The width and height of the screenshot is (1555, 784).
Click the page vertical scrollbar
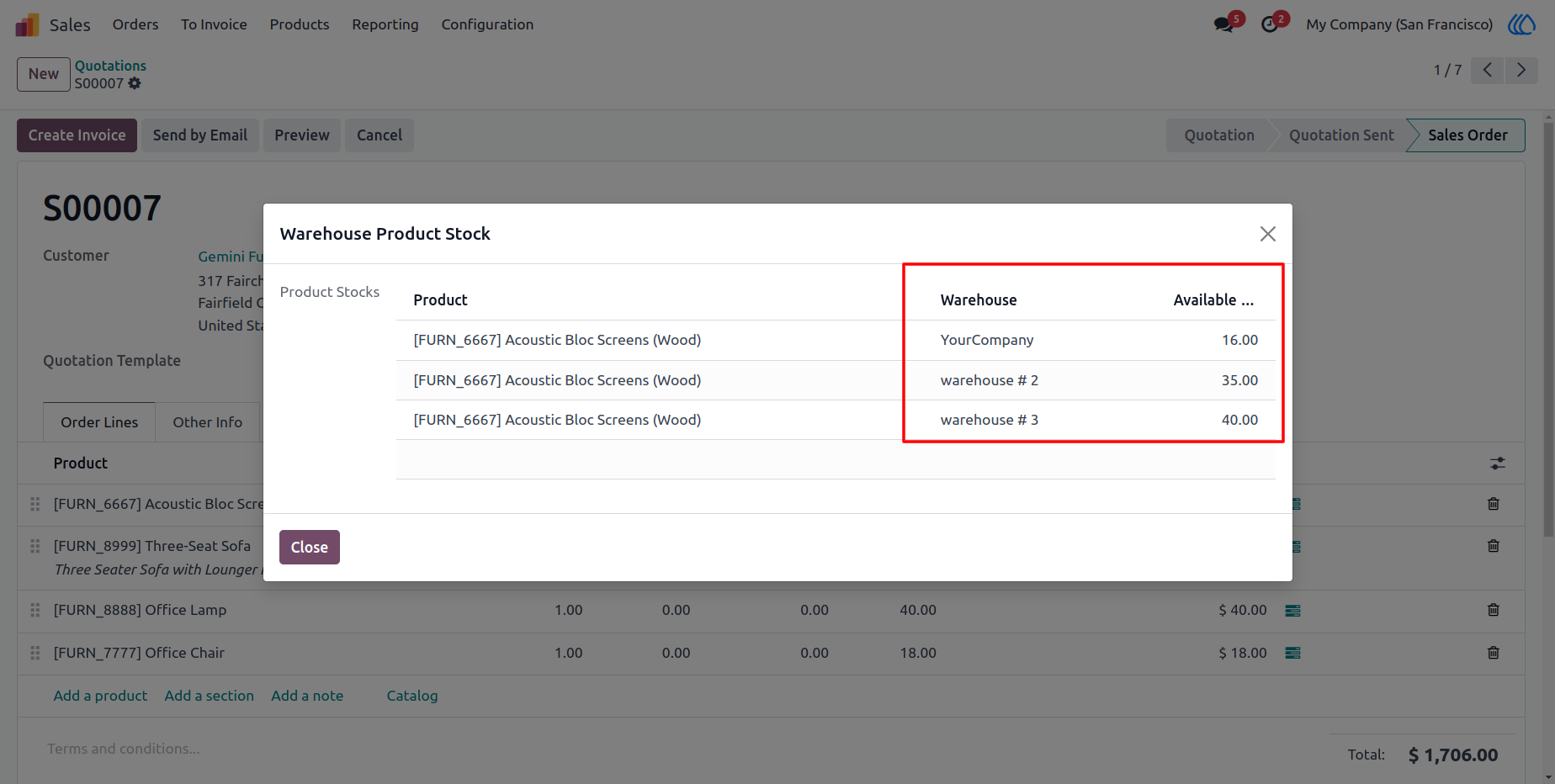1548,328
